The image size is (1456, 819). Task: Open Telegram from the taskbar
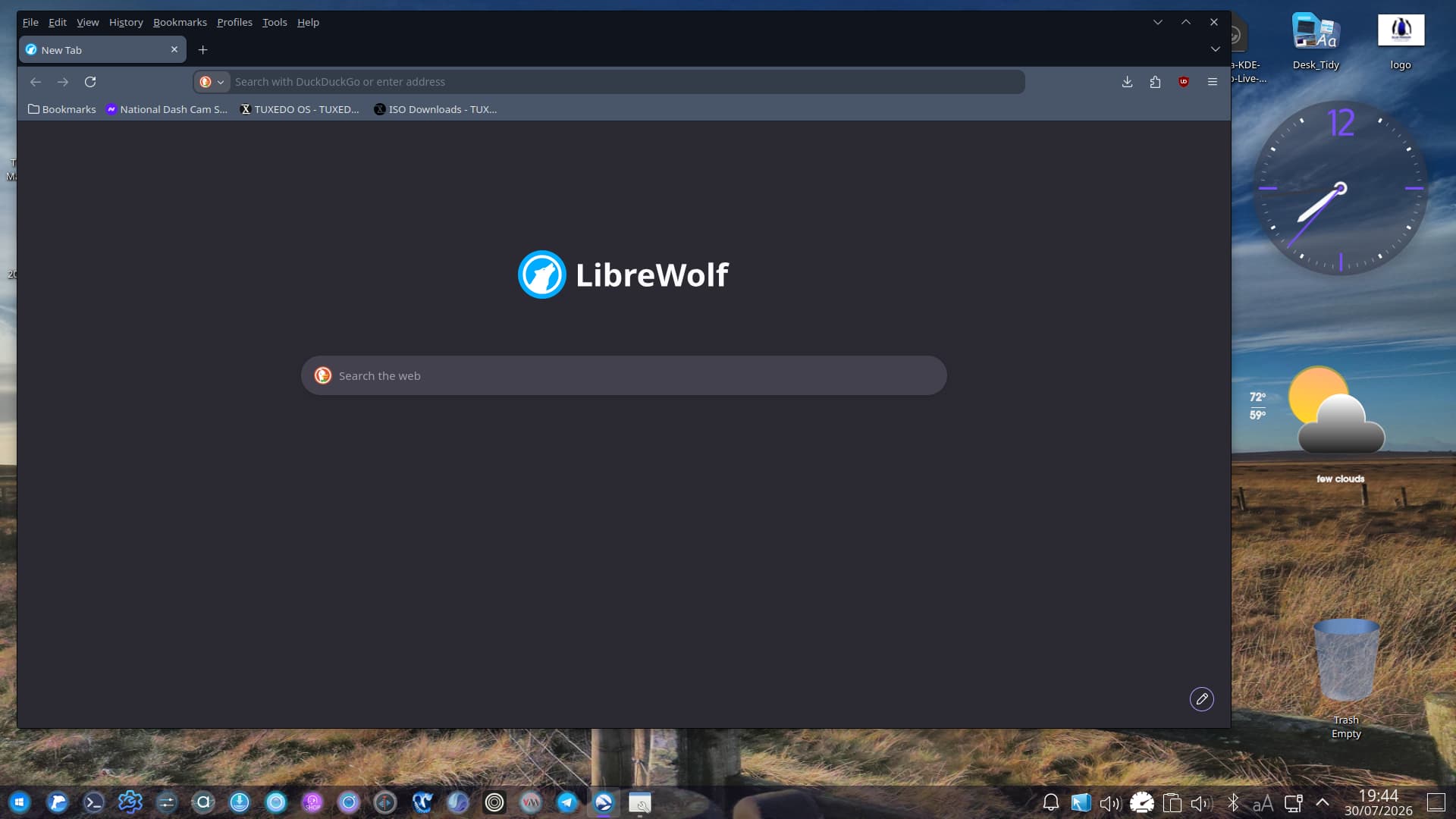(567, 802)
